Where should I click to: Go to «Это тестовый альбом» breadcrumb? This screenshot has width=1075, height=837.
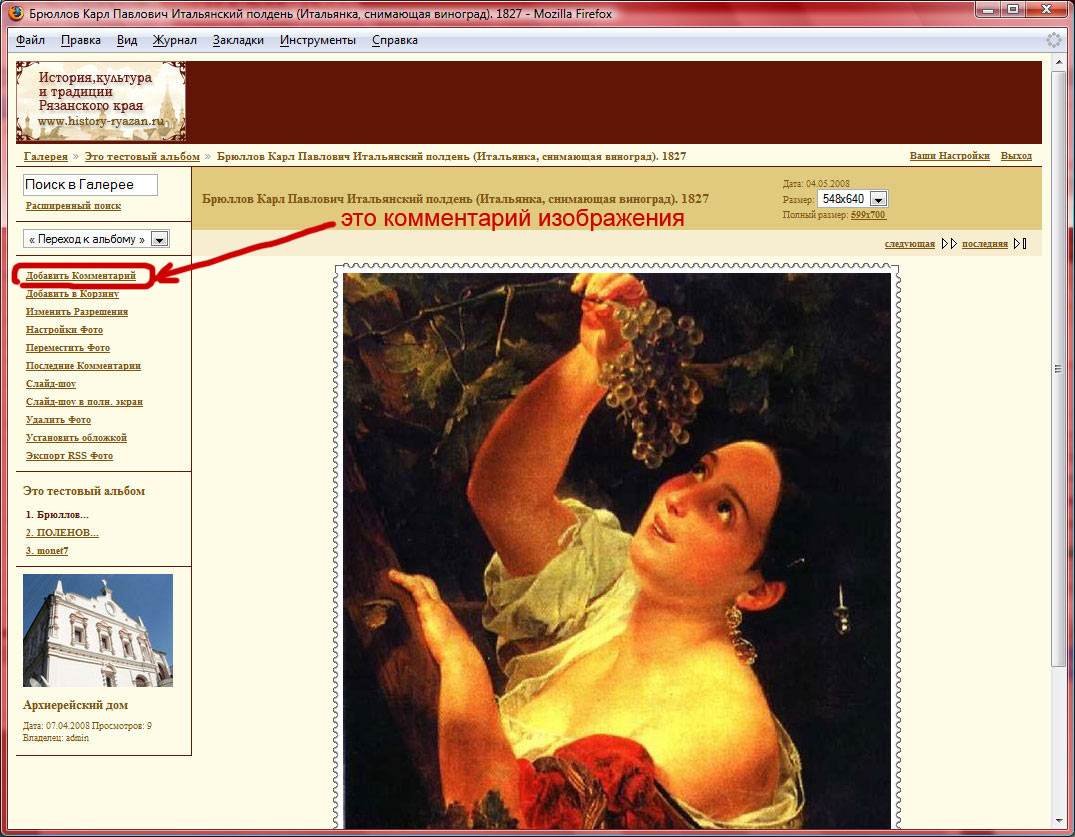coord(142,156)
